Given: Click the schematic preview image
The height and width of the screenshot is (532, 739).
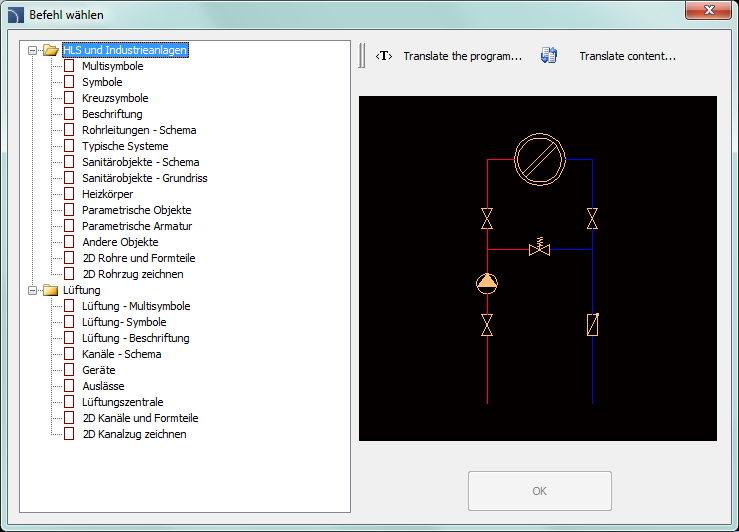Looking at the screenshot, I should click(537, 268).
